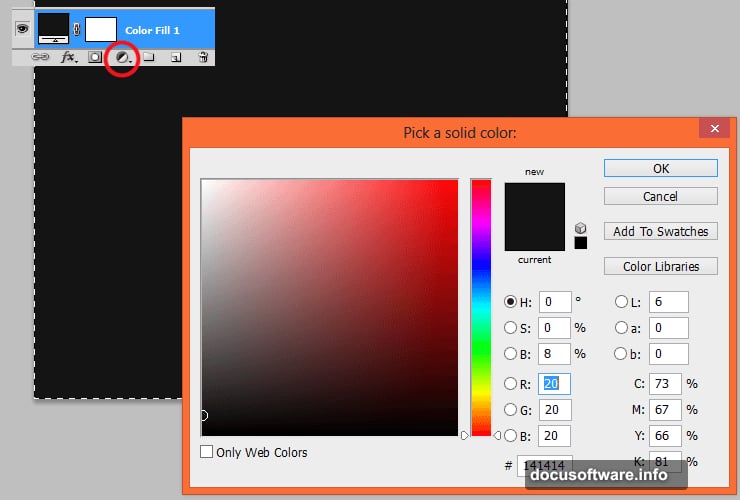Viewport: 740px width, 500px height.
Task: Click the mask link chain icon on Color Fill 1
Action: click(x=76, y=30)
